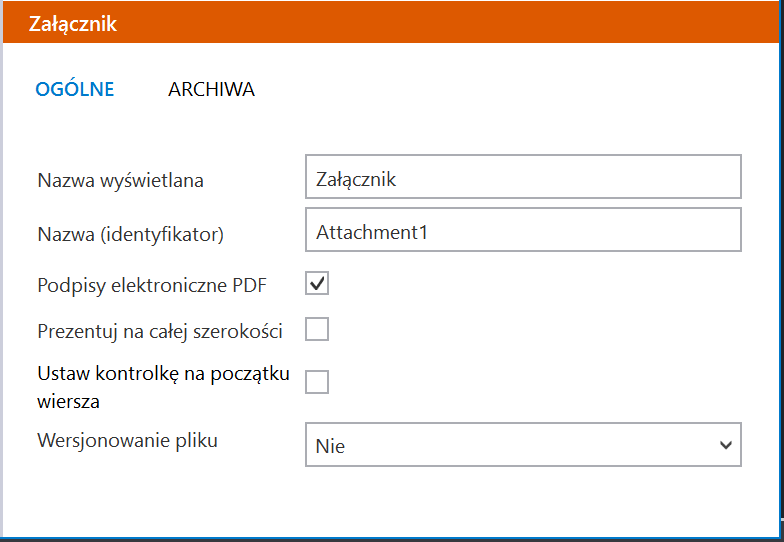Click the word Załącznik inside display name field
Image resolution: width=784 pixels, height=542 pixels.
point(356,180)
